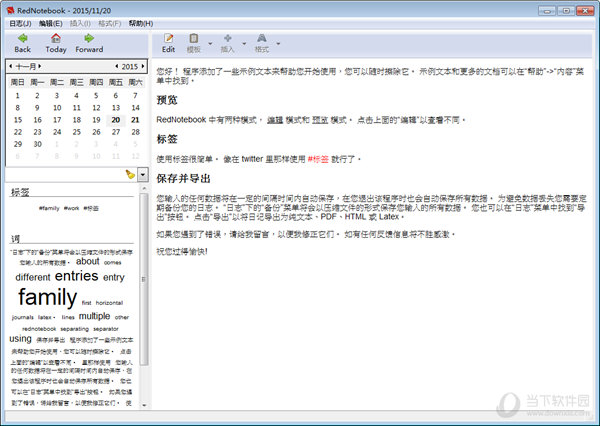Go to previous day with Back arrow
Screen dimensions: 600x426
click(23, 43)
